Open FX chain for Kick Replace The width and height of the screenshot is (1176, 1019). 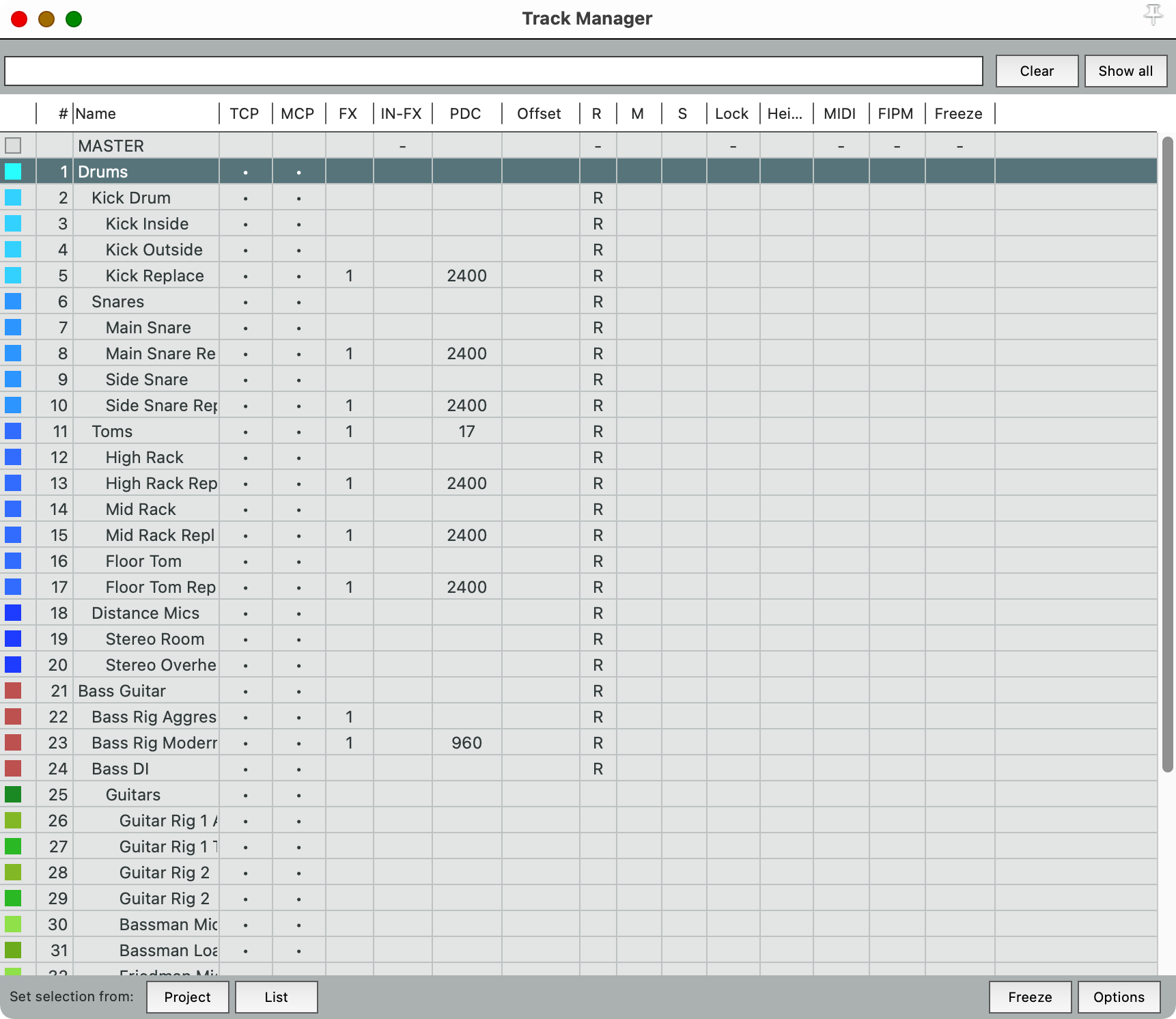[x=349, y=276]
